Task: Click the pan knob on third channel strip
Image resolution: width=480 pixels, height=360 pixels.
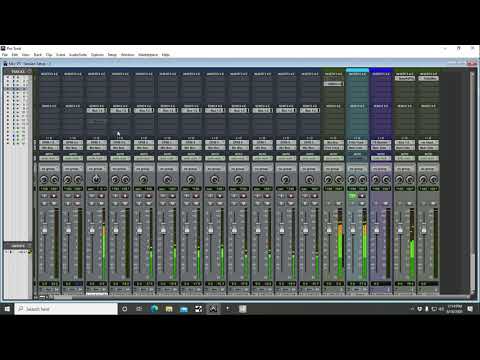Action: pyautogui.click(x=96, y=180)
